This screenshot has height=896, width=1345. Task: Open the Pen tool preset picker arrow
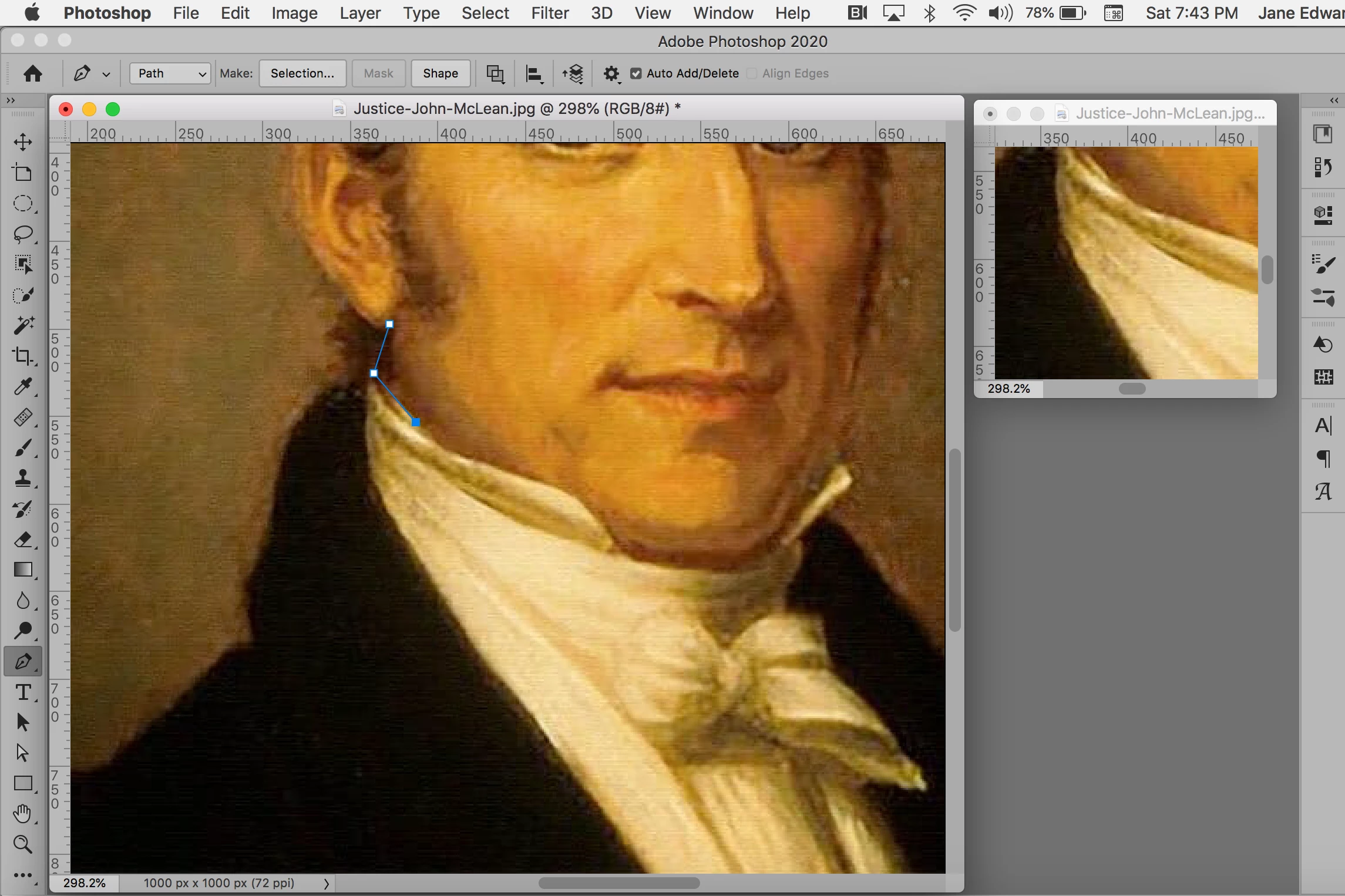click(106, 74)
